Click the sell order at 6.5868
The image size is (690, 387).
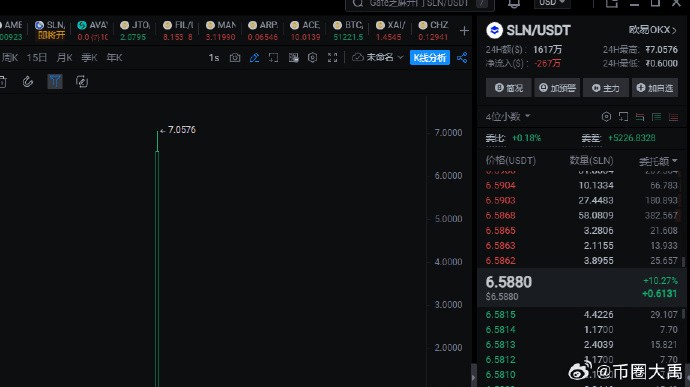(581, 215)
